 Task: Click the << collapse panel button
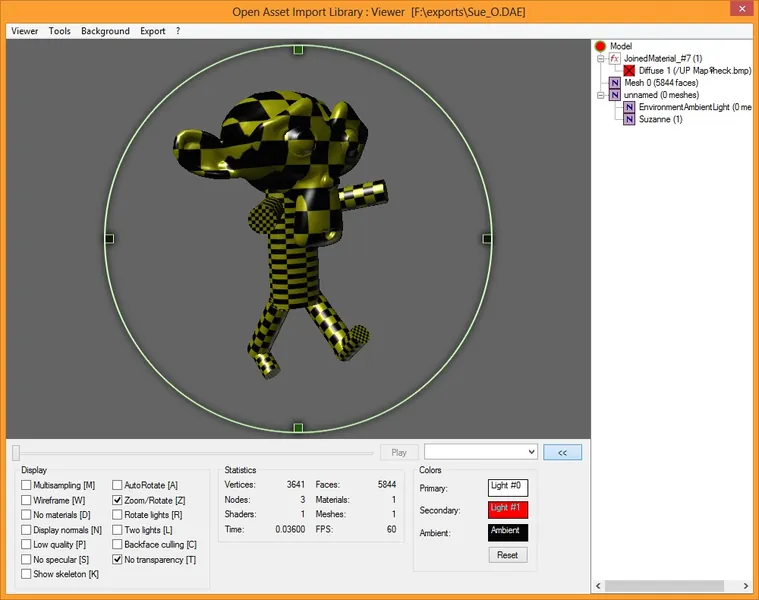coord(562,452)
